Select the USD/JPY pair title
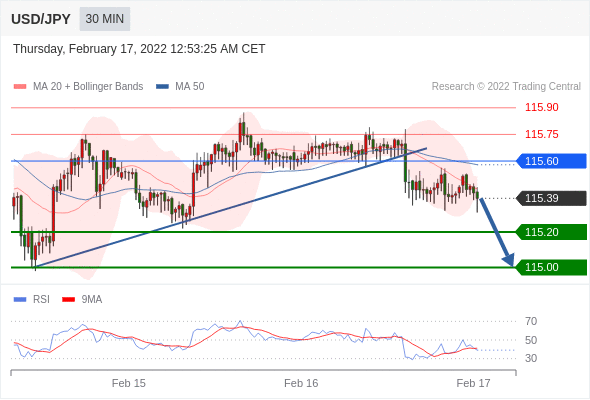 (x=41, y=19)
